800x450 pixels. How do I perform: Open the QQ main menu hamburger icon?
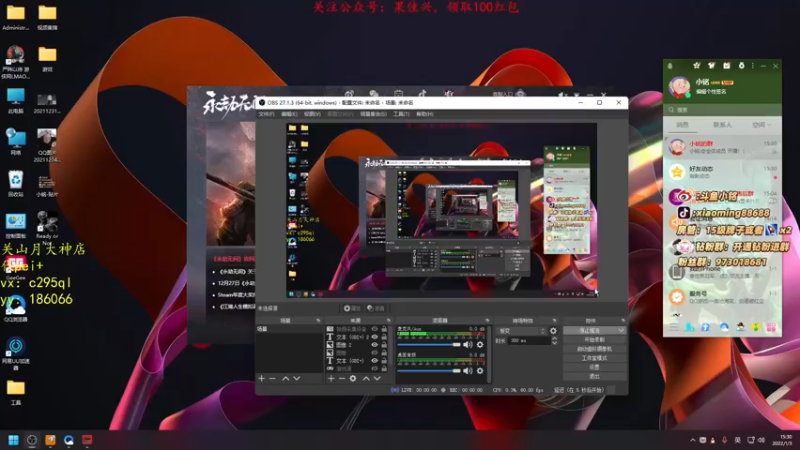(x=674, y=327)
